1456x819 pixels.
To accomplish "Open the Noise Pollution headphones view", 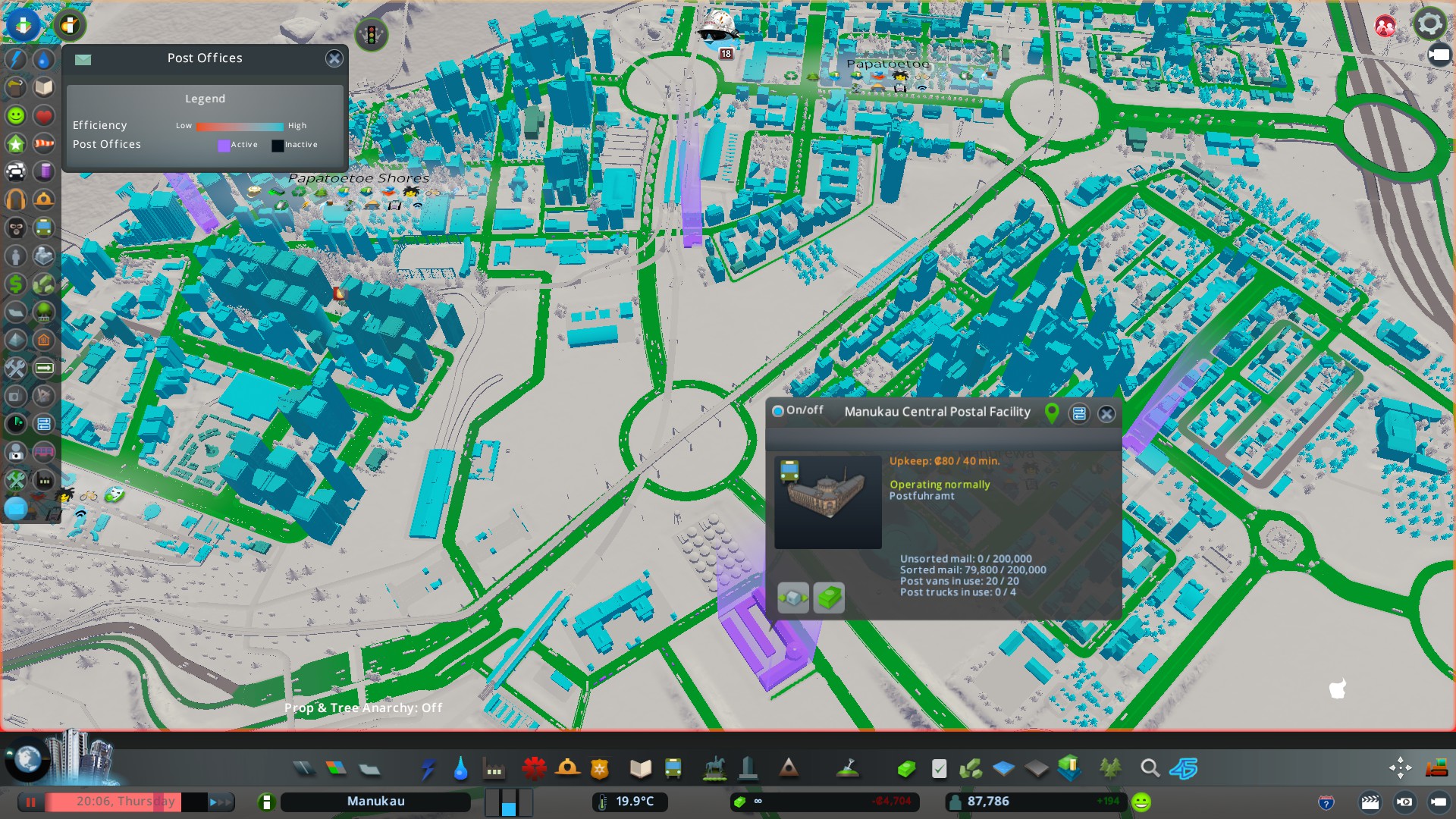I will pos(15,199).
